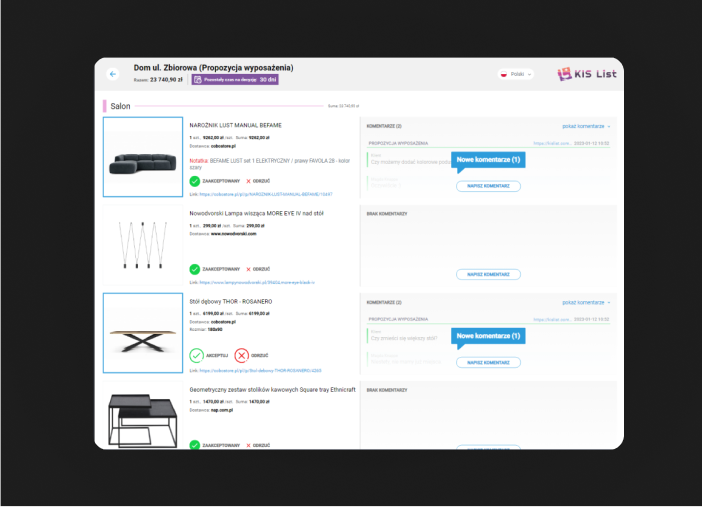Screen dimensions: 702x507
Task: Click the KIS List logo
Action: click(587, 74)
